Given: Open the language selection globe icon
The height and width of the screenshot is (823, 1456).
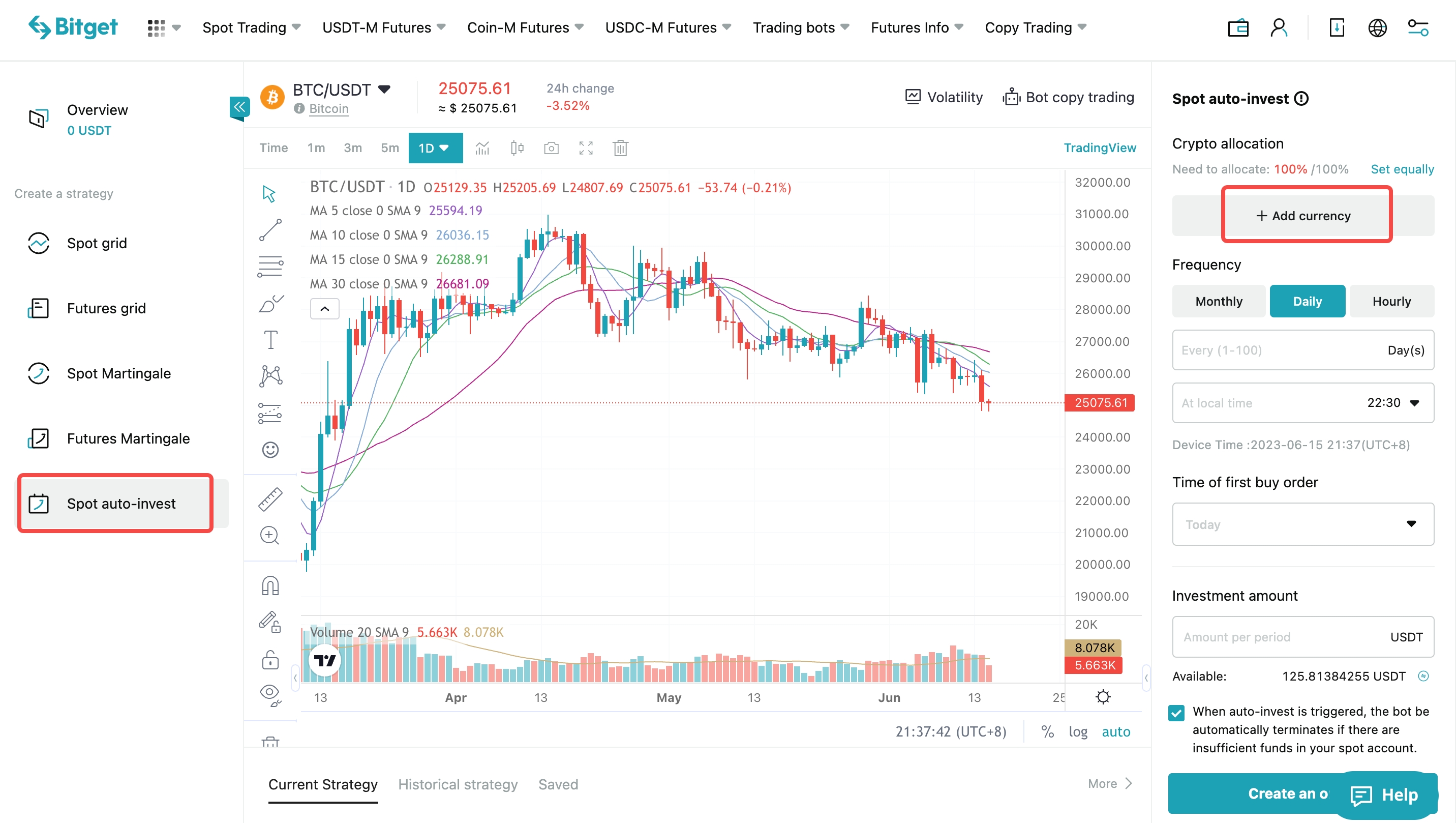Looking at the screenshot, I should 1378,27.
